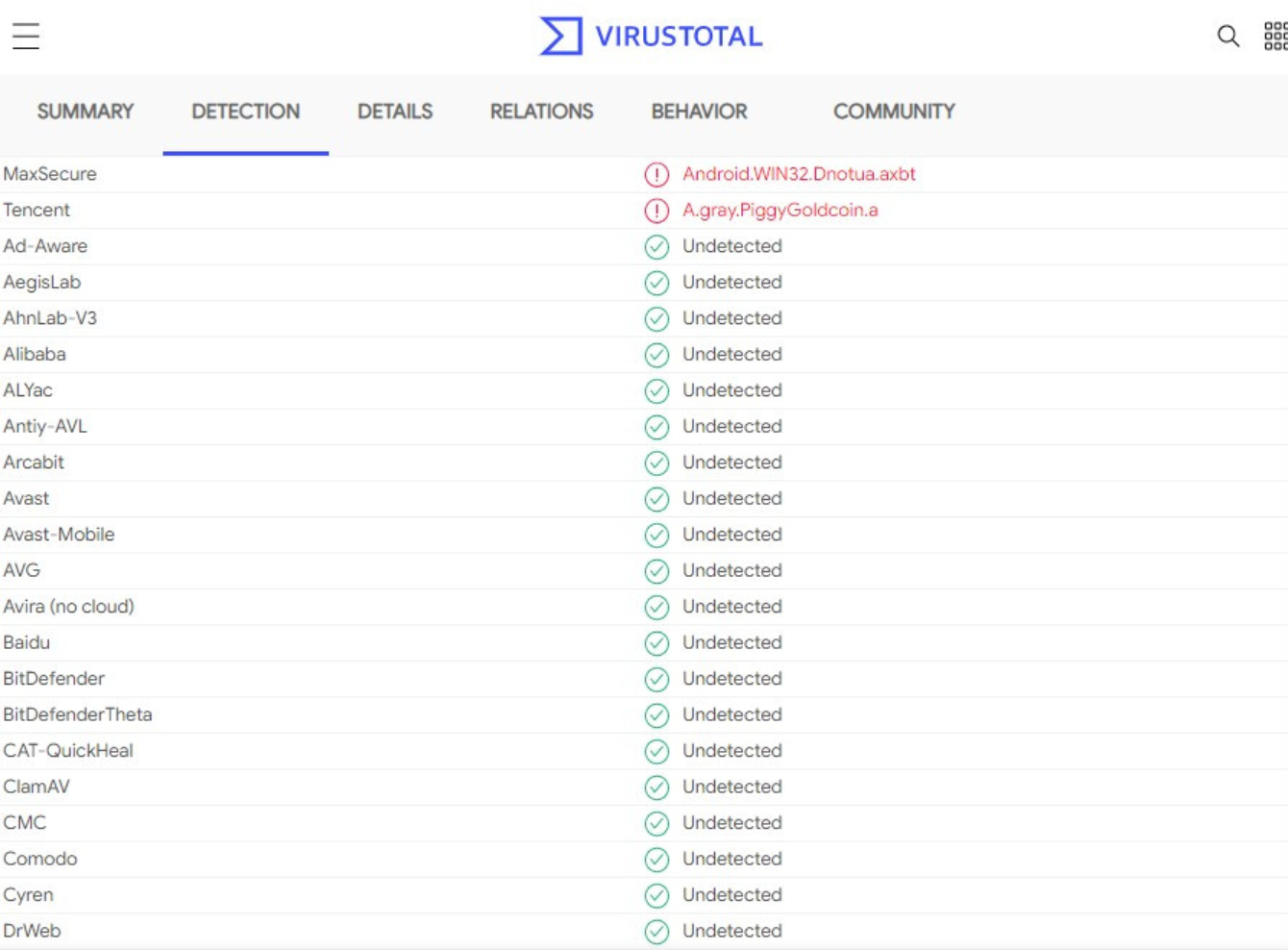Switch to the Summary tab
The image size is (1288, 951).
86,112
